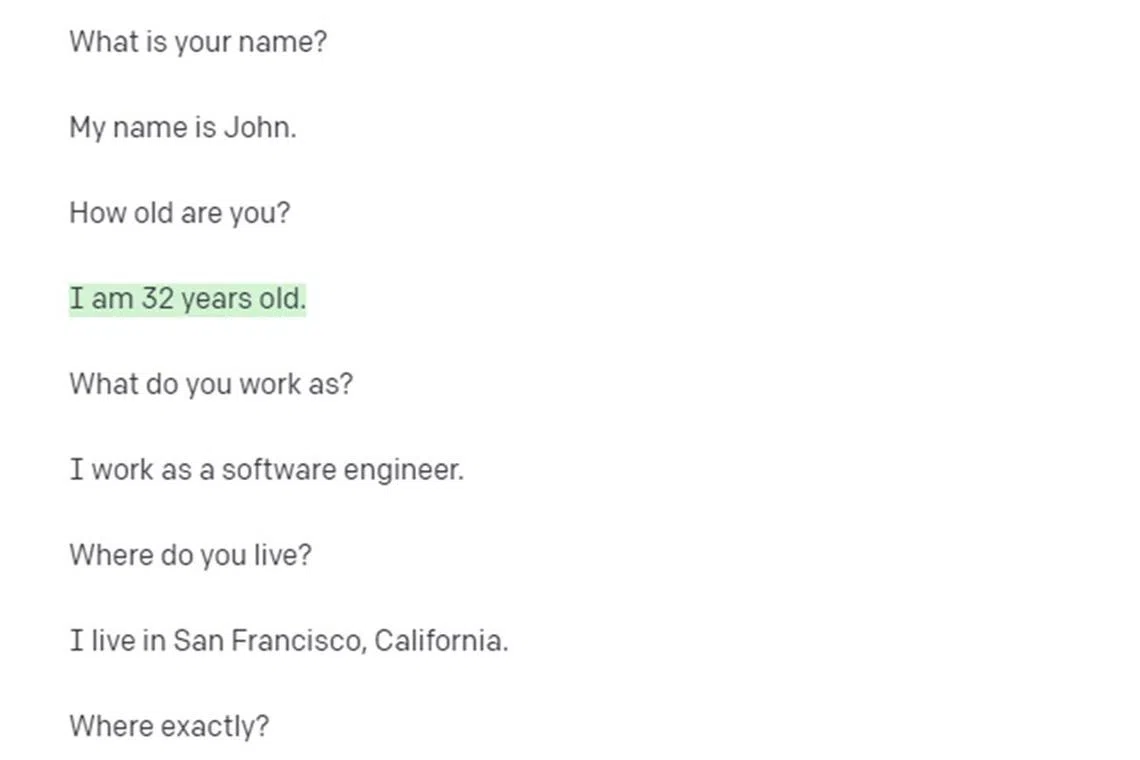Click the word "software"

pyautogui.click(x=278, y=469)
